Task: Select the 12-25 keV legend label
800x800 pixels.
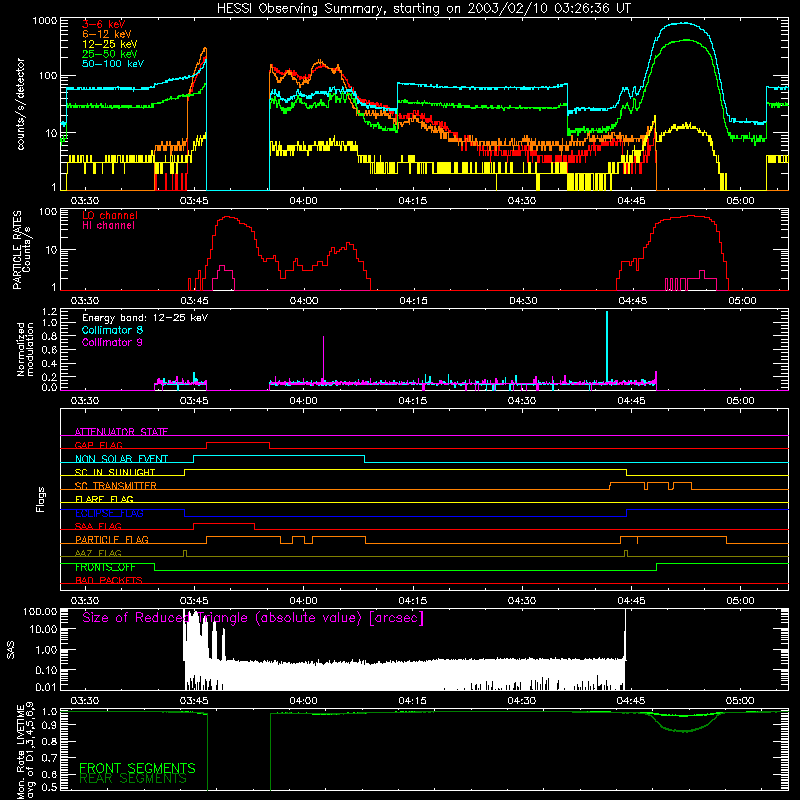Action: 109,44
